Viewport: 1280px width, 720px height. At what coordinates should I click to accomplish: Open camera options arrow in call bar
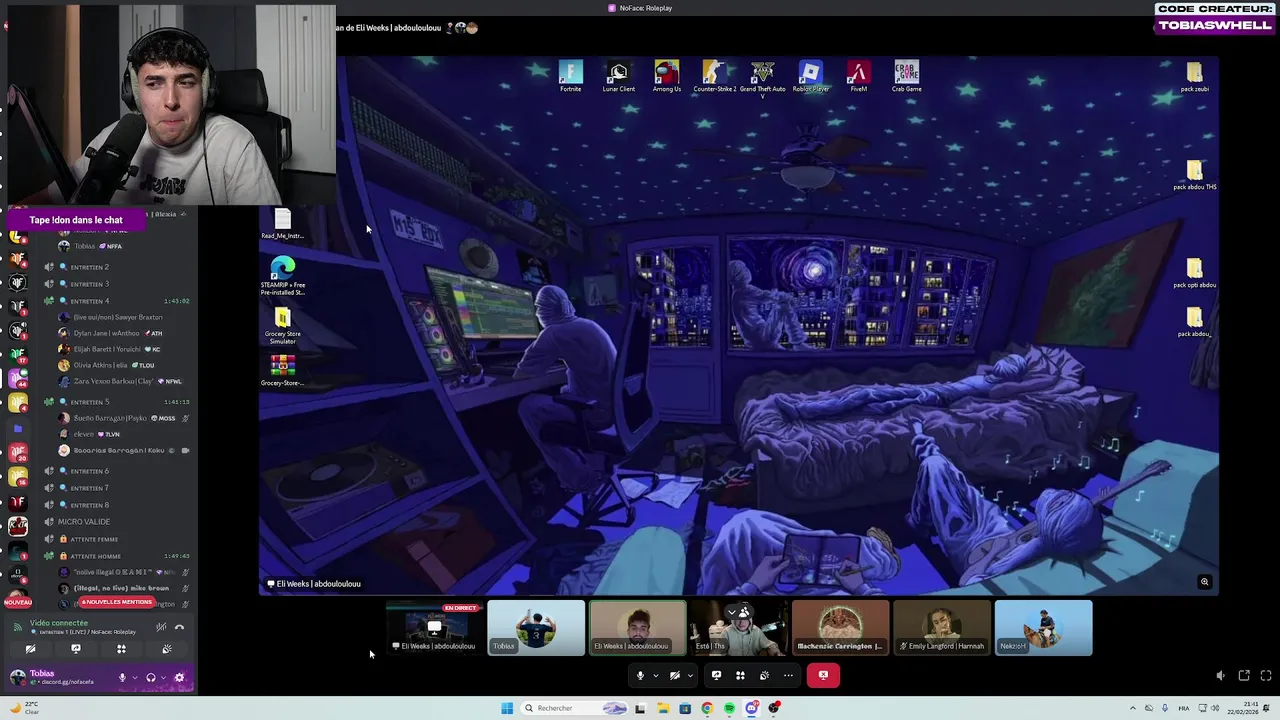point(690,675)
